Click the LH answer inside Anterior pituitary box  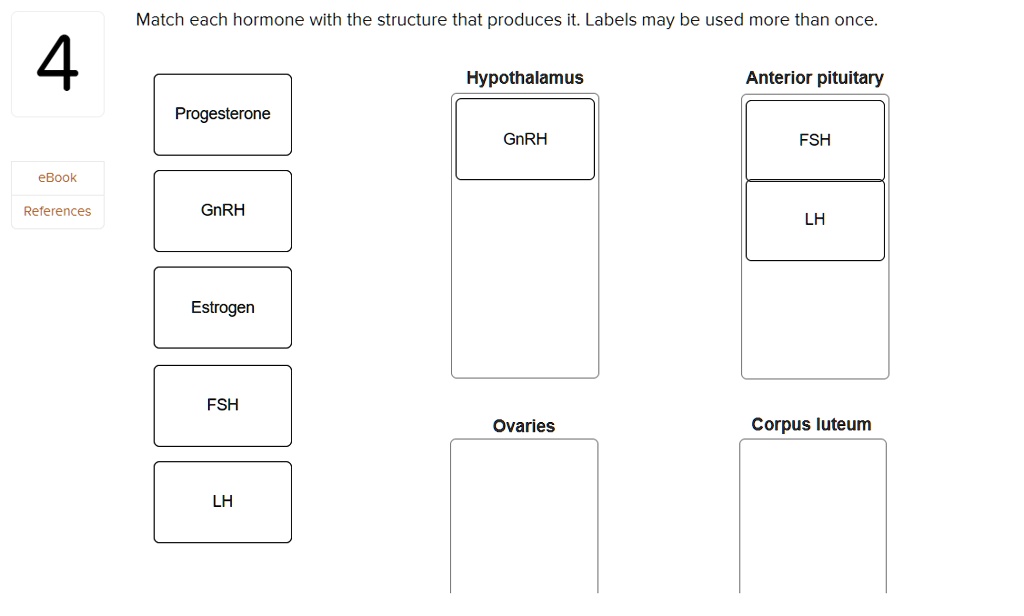tap(814, 220)
